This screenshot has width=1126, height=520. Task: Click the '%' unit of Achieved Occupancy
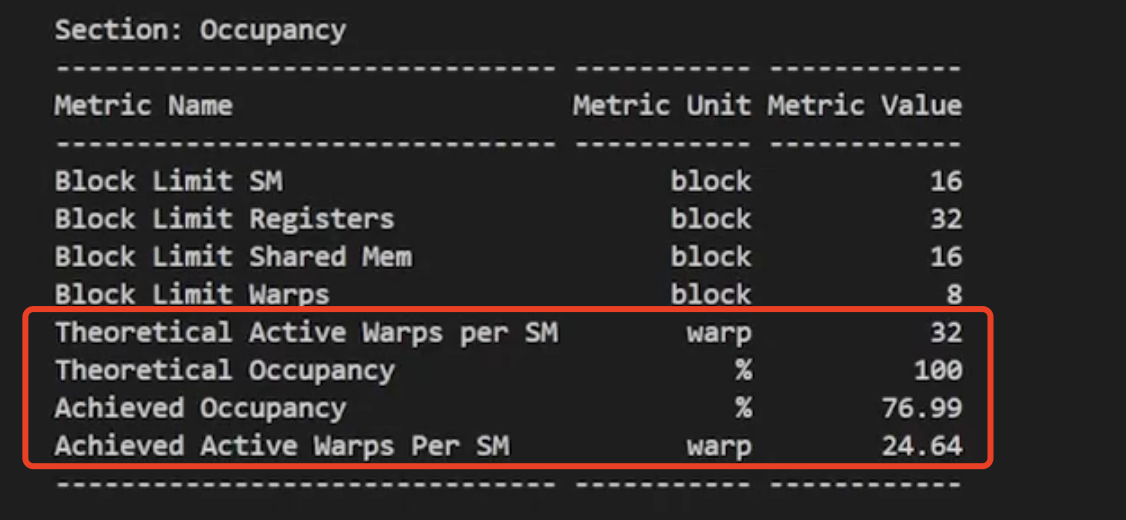pyautogui.click(x=743, y=409)
